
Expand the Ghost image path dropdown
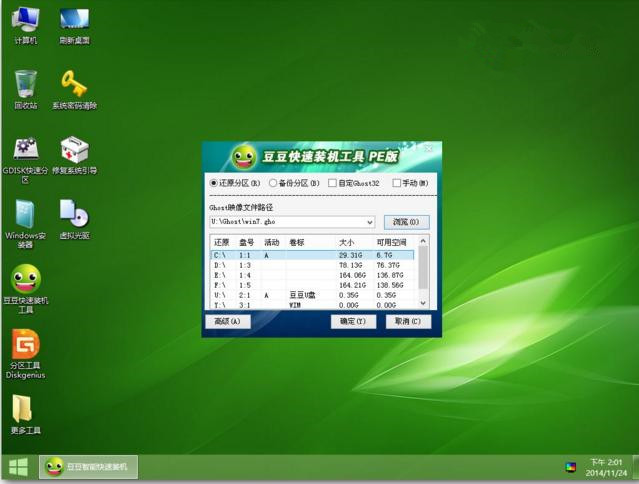(370, 222)
